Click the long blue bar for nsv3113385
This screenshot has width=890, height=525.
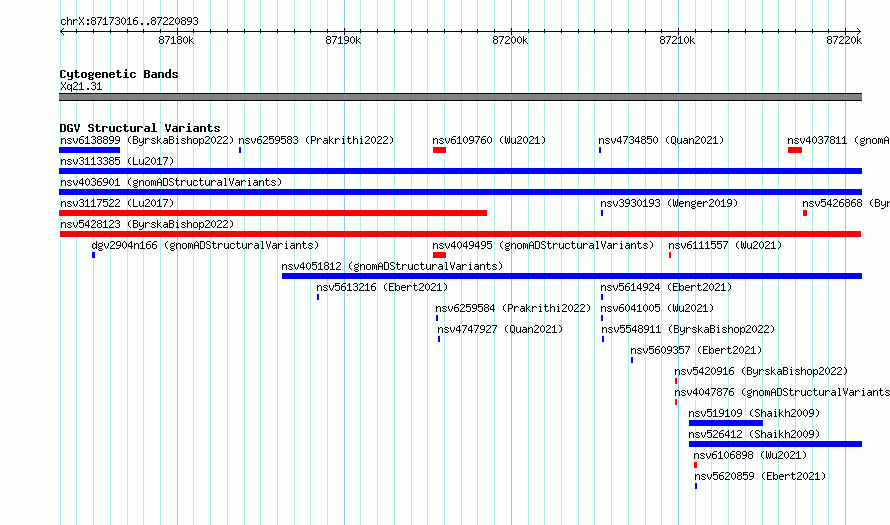point(460,171)
